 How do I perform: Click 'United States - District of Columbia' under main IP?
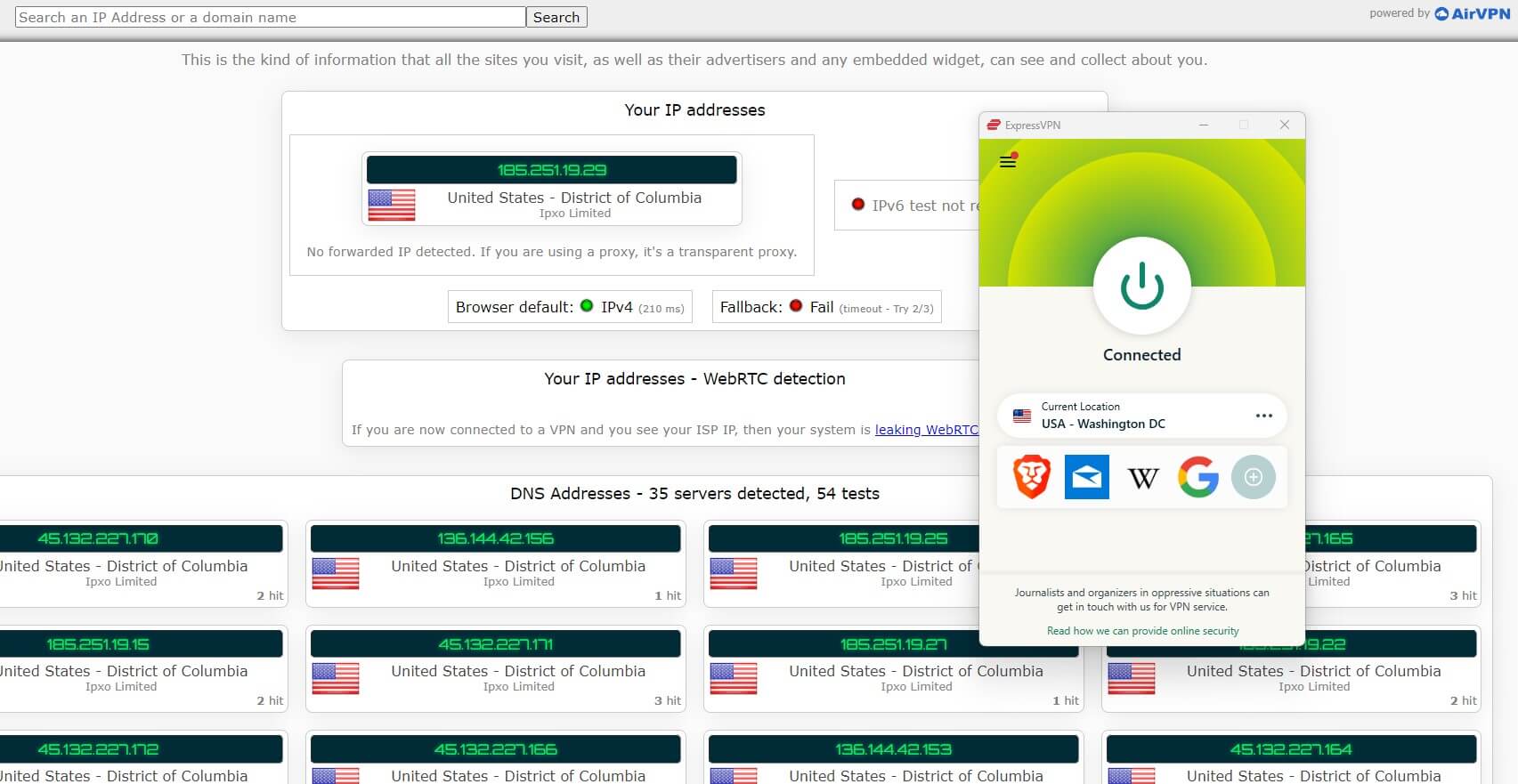[x=574, y=198]
